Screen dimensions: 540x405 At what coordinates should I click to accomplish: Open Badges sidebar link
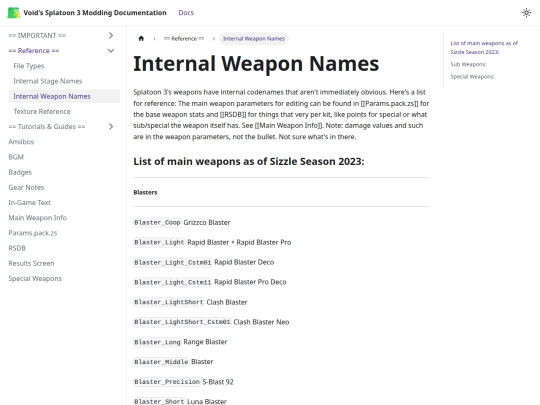click(20, 172)
